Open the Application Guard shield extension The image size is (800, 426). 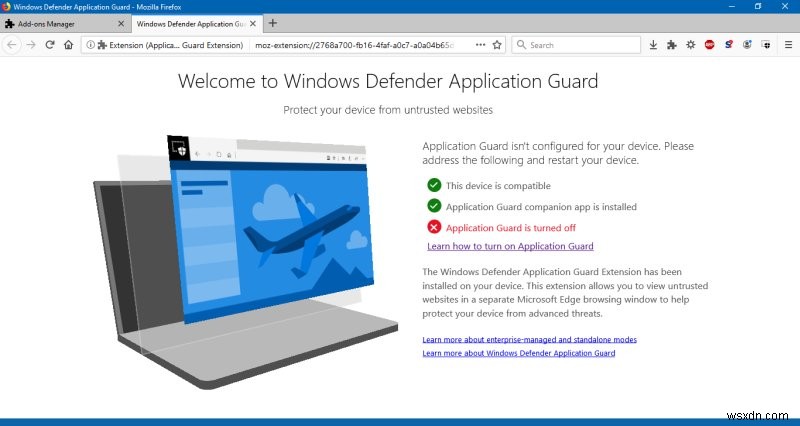[766, 45]
